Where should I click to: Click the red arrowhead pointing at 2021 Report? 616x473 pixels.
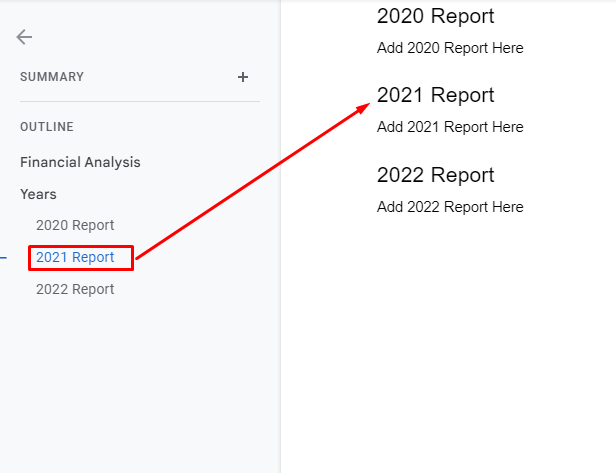363,108
